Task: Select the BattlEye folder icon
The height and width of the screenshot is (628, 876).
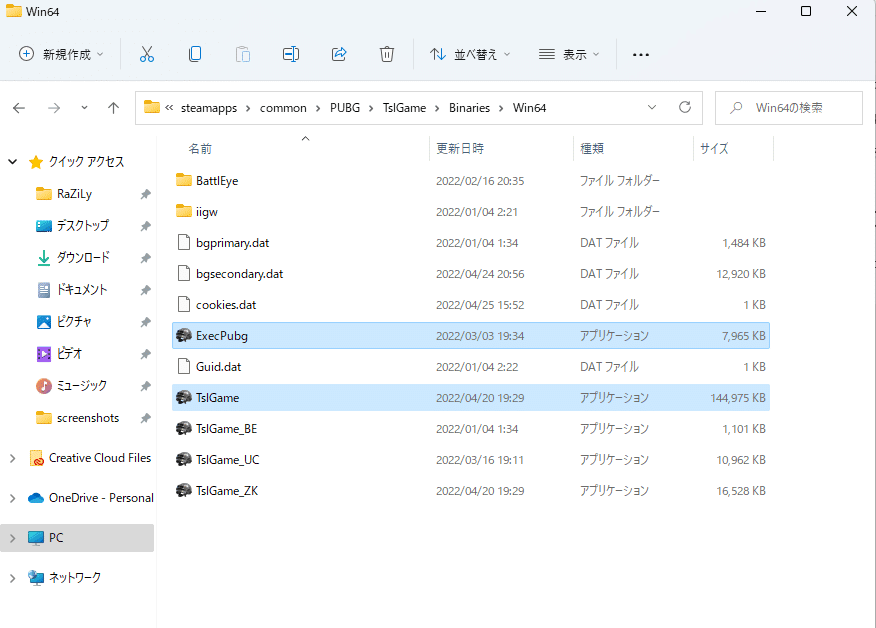Action: (x=184, y=180)
